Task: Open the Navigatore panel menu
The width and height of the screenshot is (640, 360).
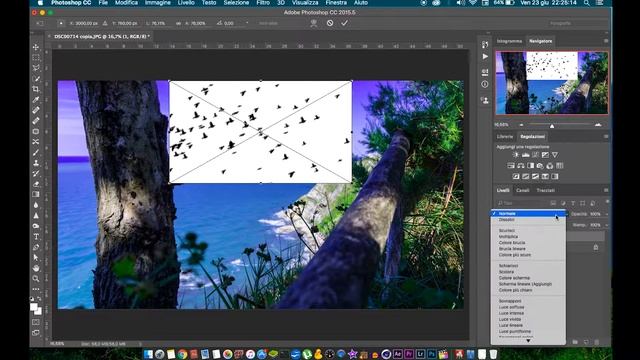Action: tap(606, 41)
